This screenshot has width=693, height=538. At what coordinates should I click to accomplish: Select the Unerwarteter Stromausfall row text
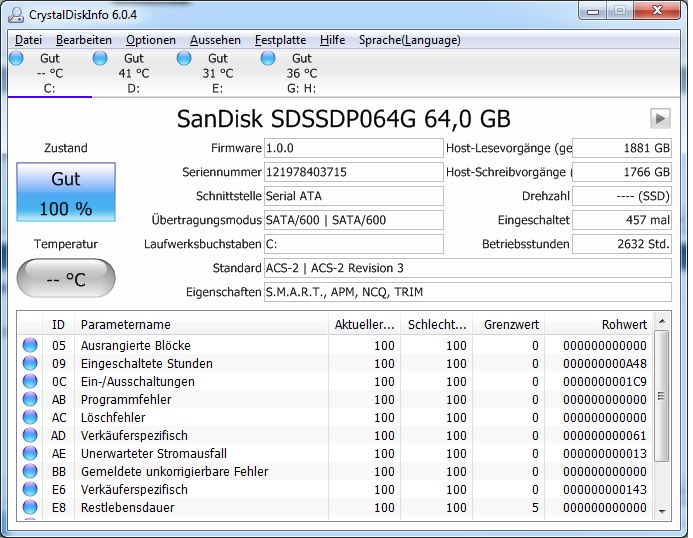tap(153, 453)
